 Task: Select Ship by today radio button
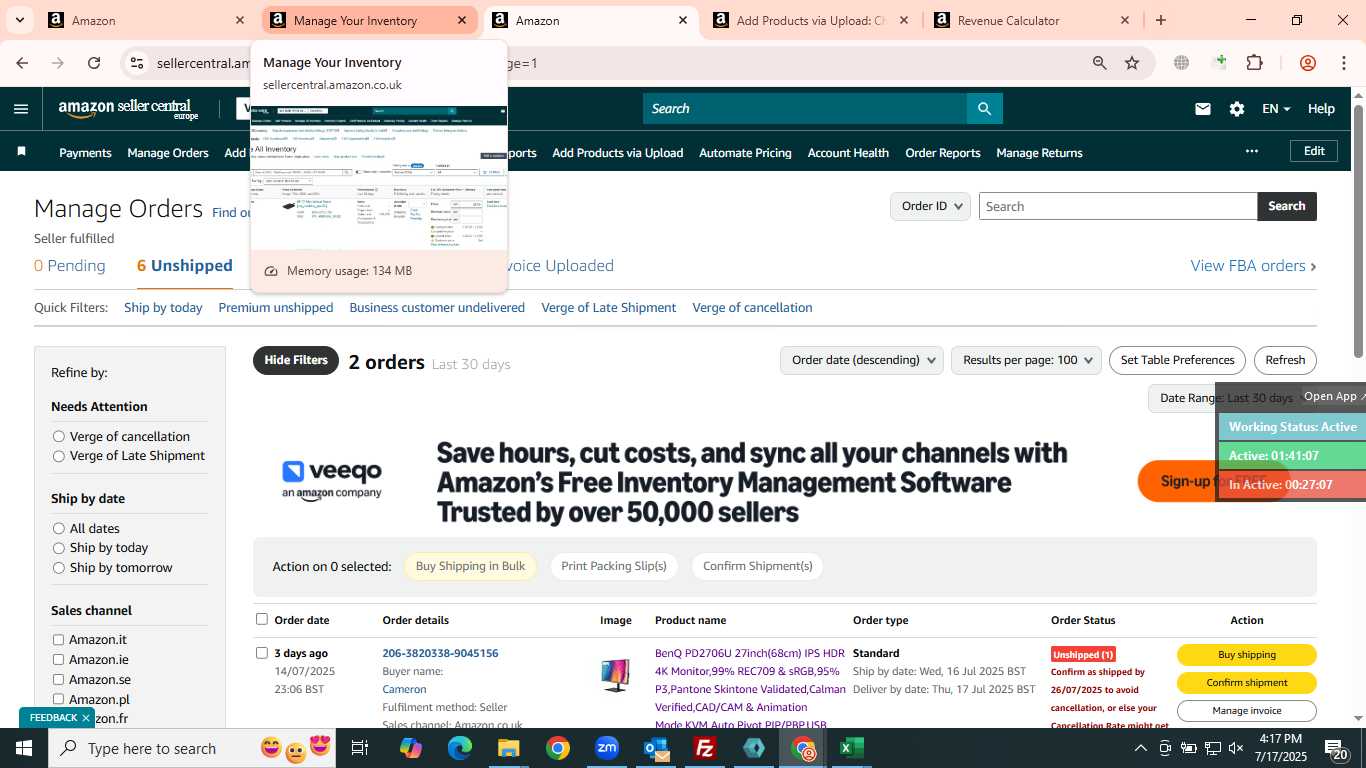tap(59, 548)
